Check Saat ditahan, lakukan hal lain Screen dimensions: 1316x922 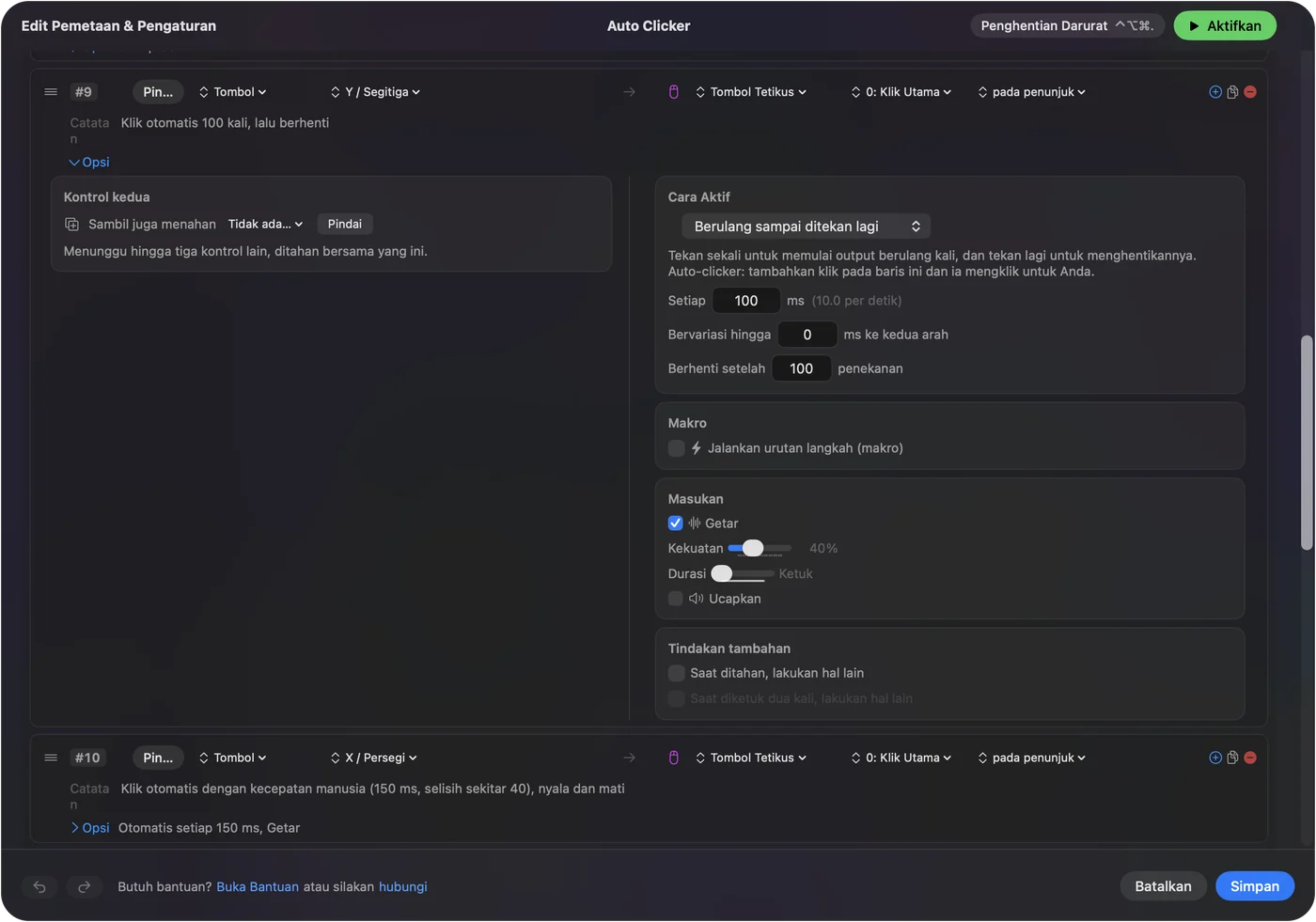coord(676,673)
